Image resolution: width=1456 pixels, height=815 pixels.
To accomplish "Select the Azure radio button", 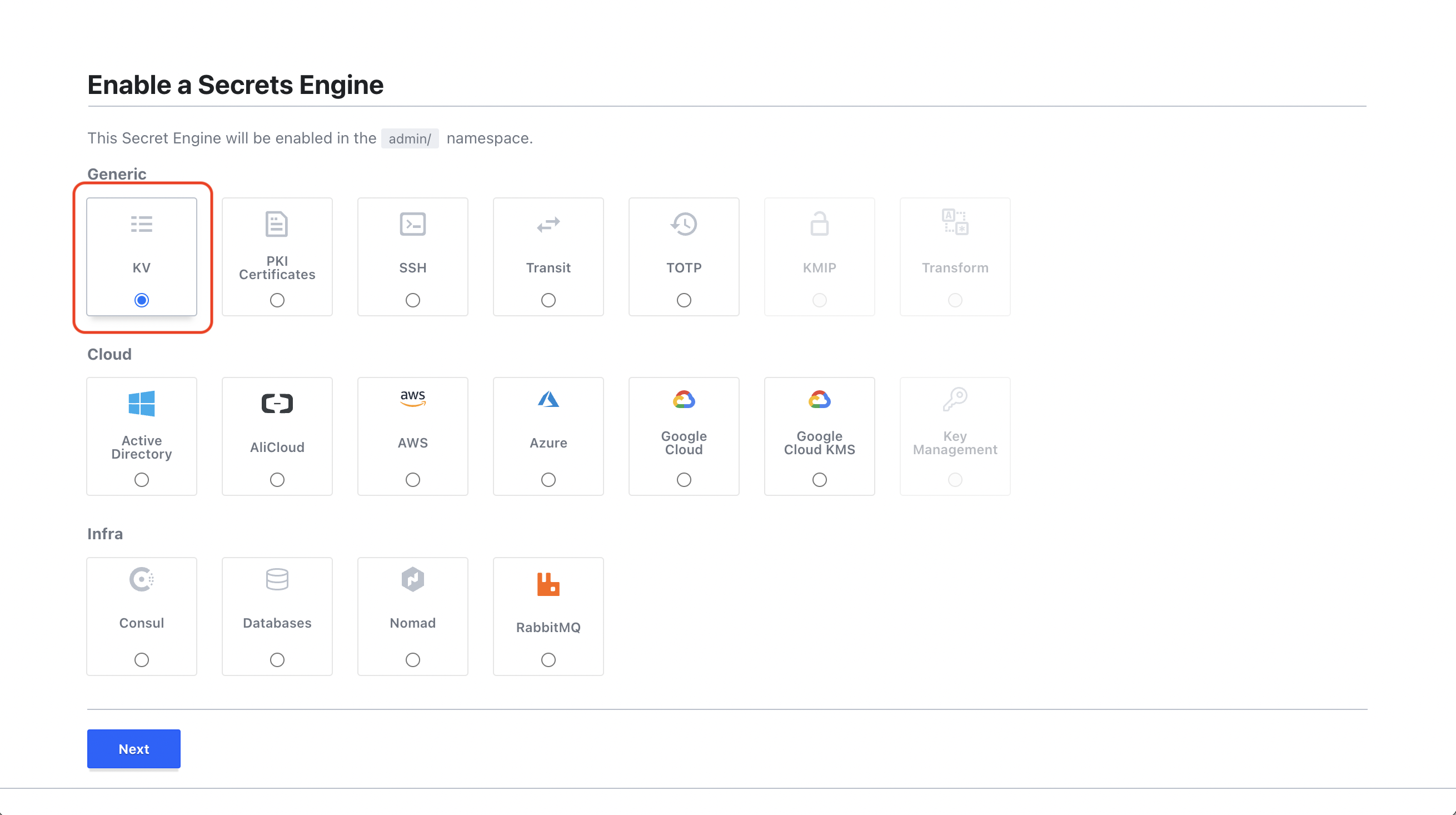I will pos(549,480).
